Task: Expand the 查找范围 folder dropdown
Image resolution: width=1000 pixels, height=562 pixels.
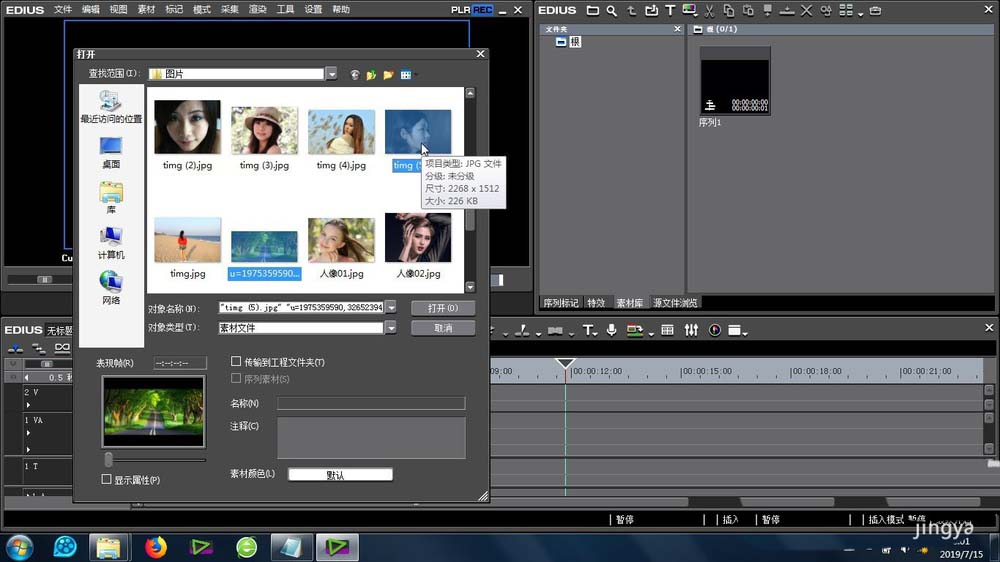Action: tap(331, 74)
